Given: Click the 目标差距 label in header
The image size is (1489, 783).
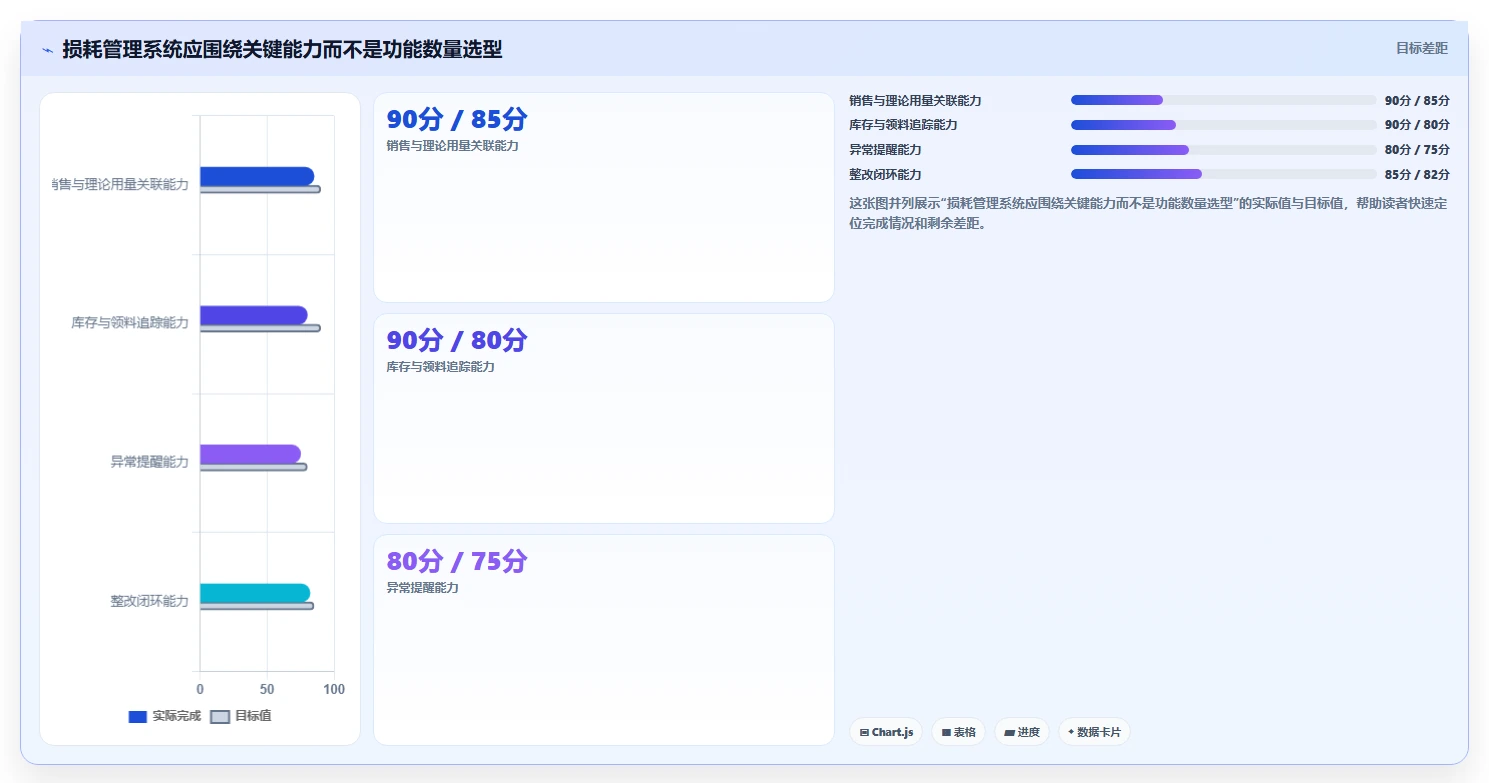Looking at the screenshot, I should (x=1421, y=48).
